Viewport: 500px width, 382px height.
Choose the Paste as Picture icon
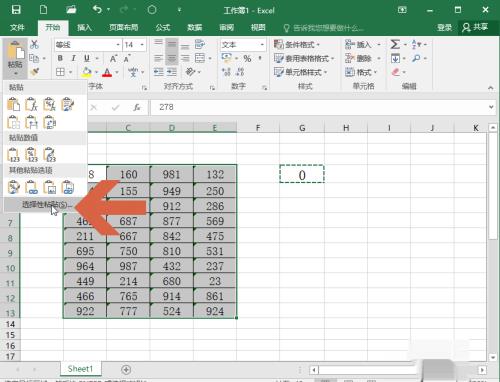(49, 187)
